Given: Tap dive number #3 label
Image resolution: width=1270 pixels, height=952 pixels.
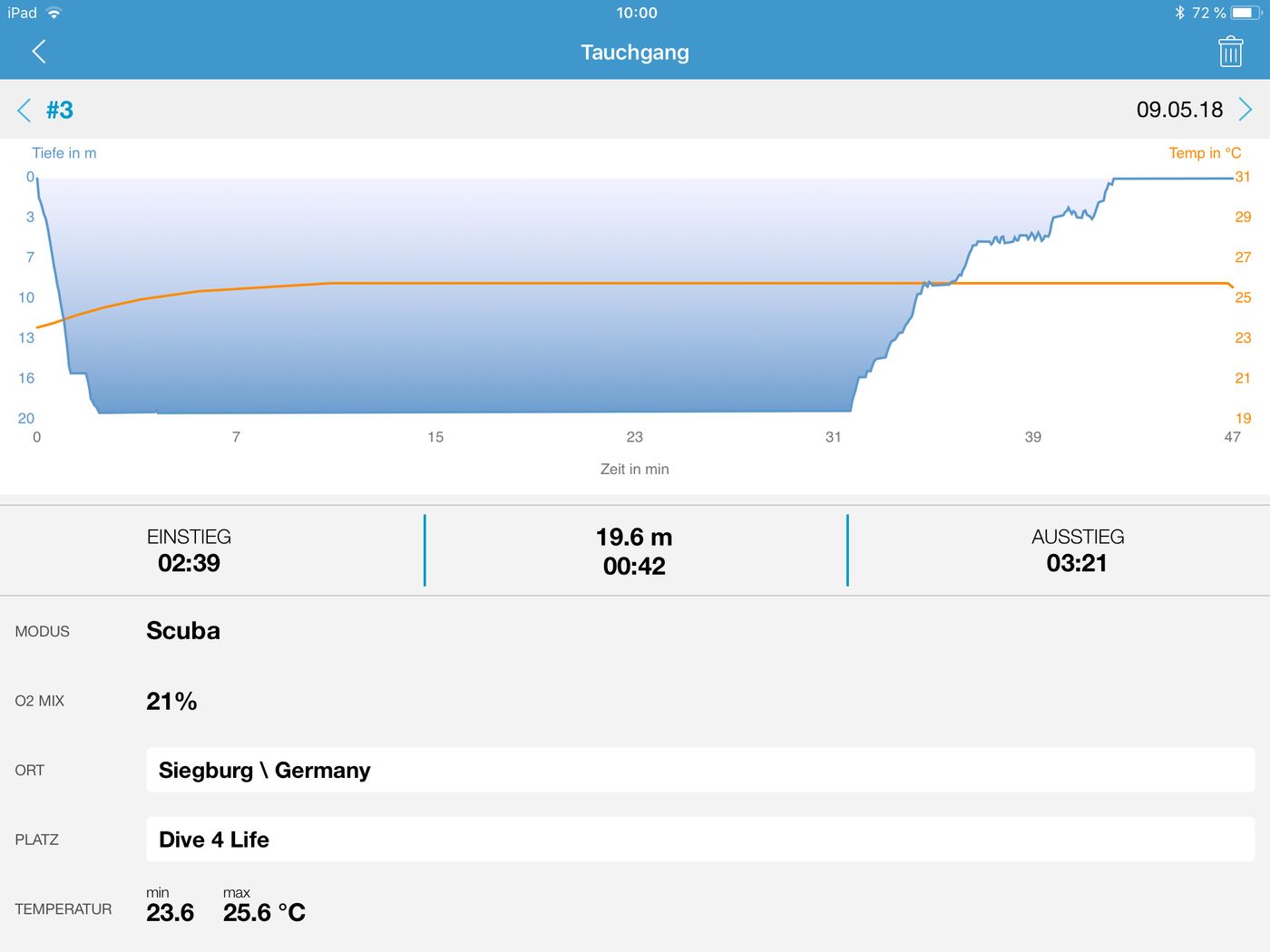Looking at the screenshot, I should (x=60, y=110).
